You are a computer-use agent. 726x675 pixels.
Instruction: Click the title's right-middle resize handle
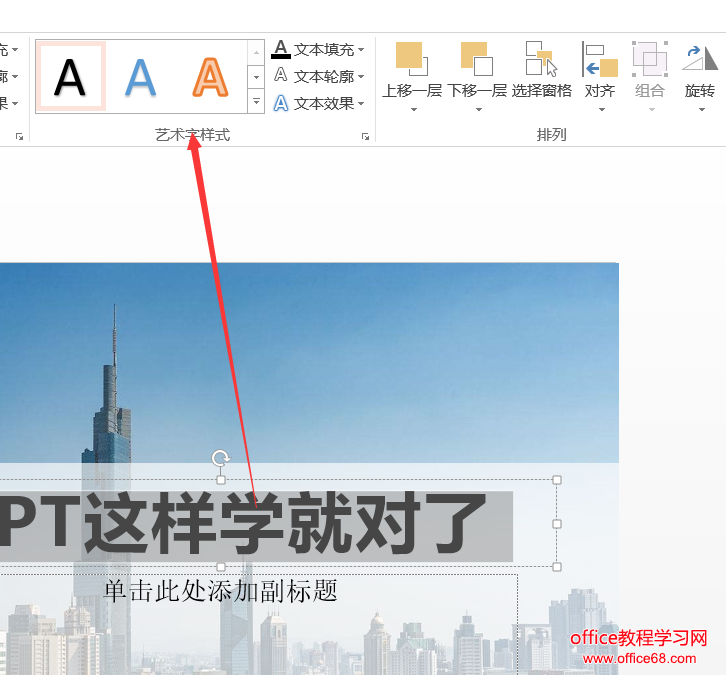(557, 524)
